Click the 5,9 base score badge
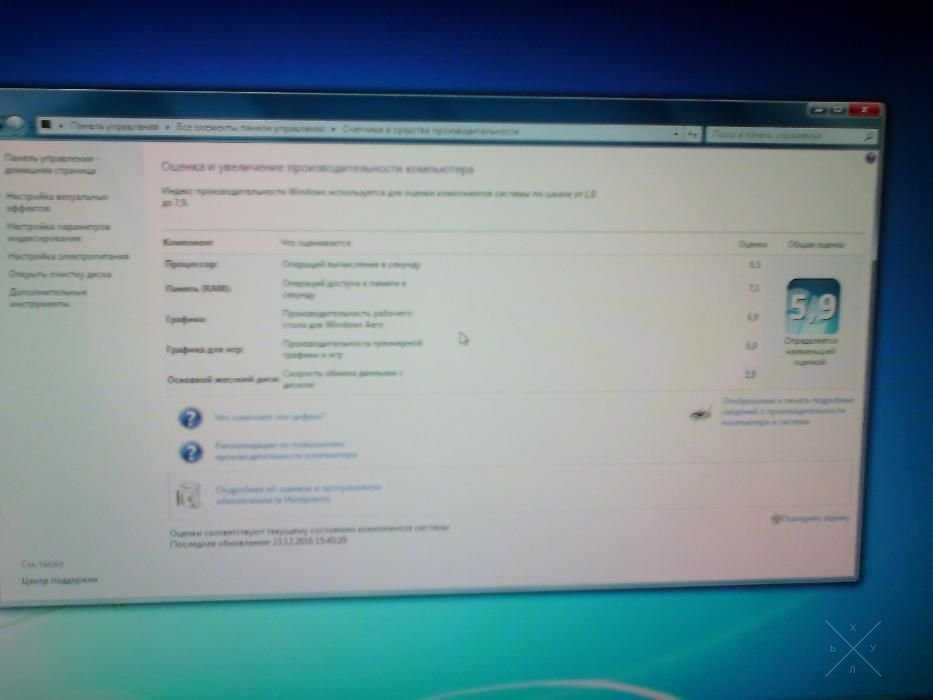933x700 pixels. tap(813, 307)
